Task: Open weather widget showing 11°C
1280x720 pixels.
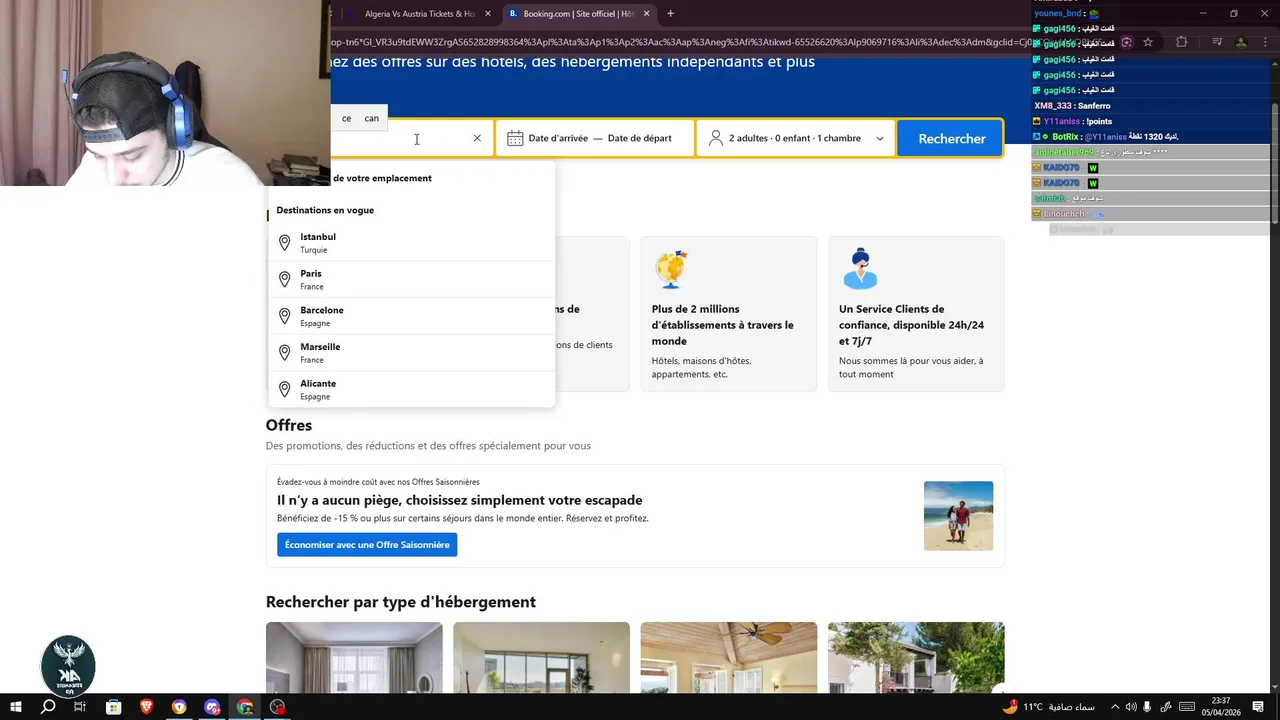Action: 1047,707
